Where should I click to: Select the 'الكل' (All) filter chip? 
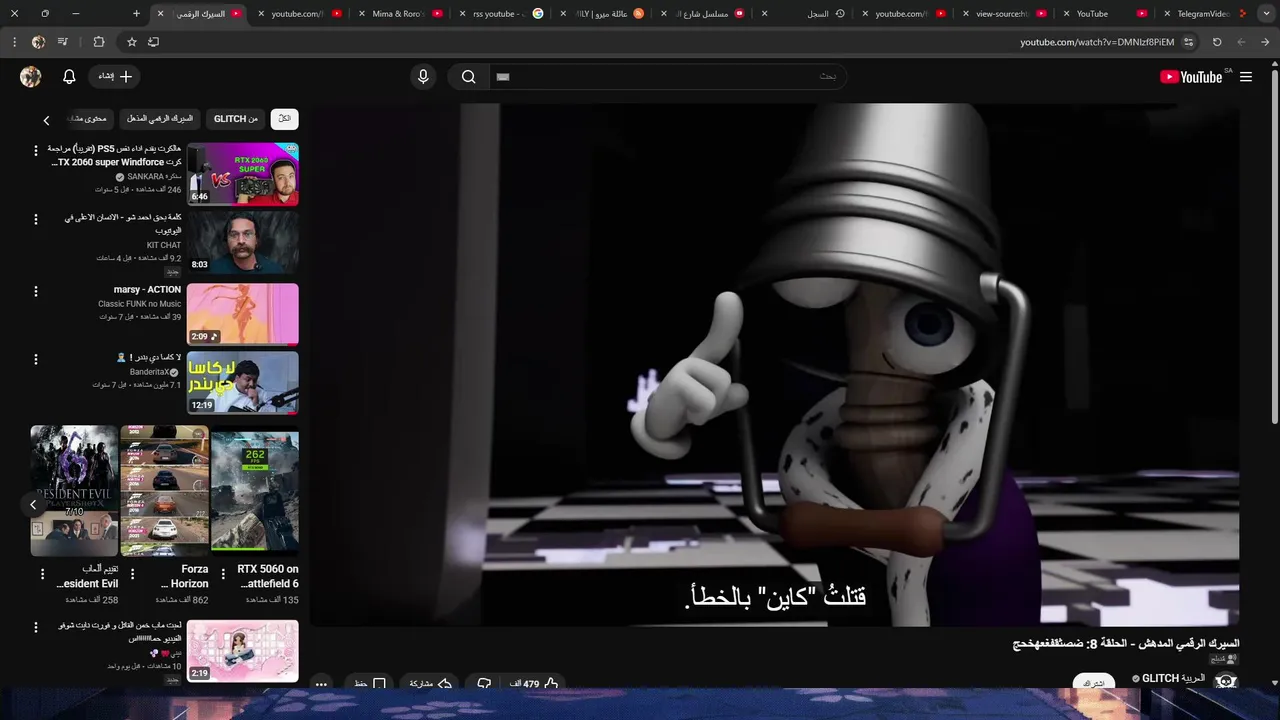tap(284, 119)
